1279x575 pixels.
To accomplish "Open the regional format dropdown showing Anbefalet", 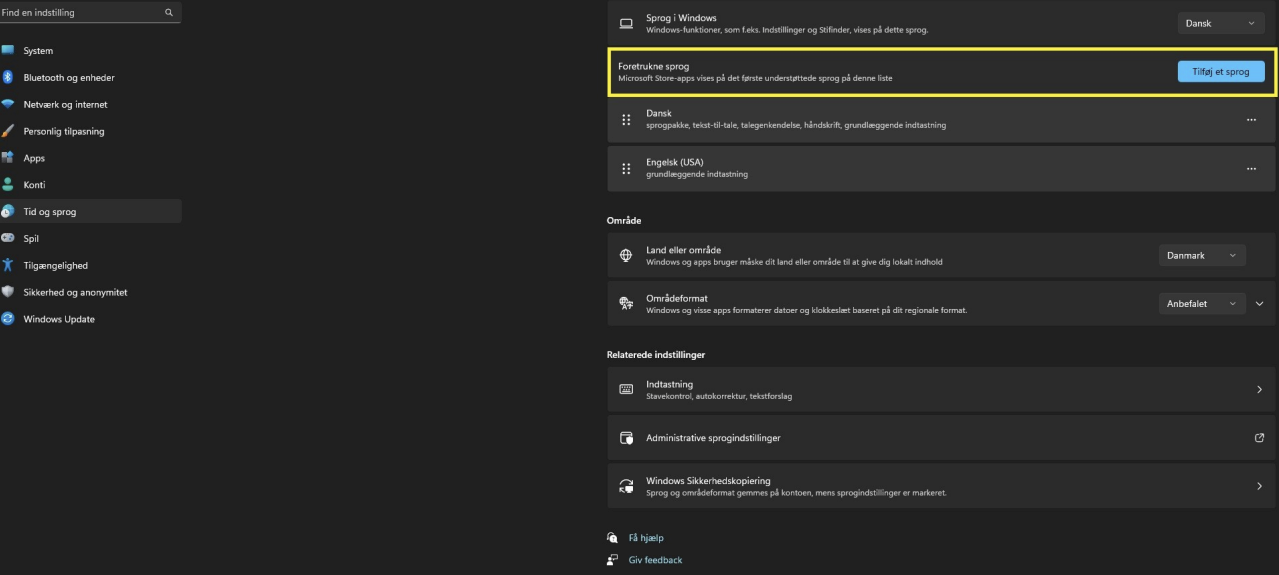I will click(x=1202, y=303).
